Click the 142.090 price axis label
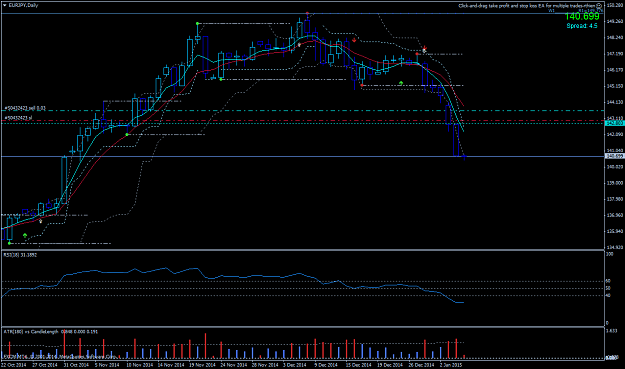The image size is (625, 369). pos(615,135)
